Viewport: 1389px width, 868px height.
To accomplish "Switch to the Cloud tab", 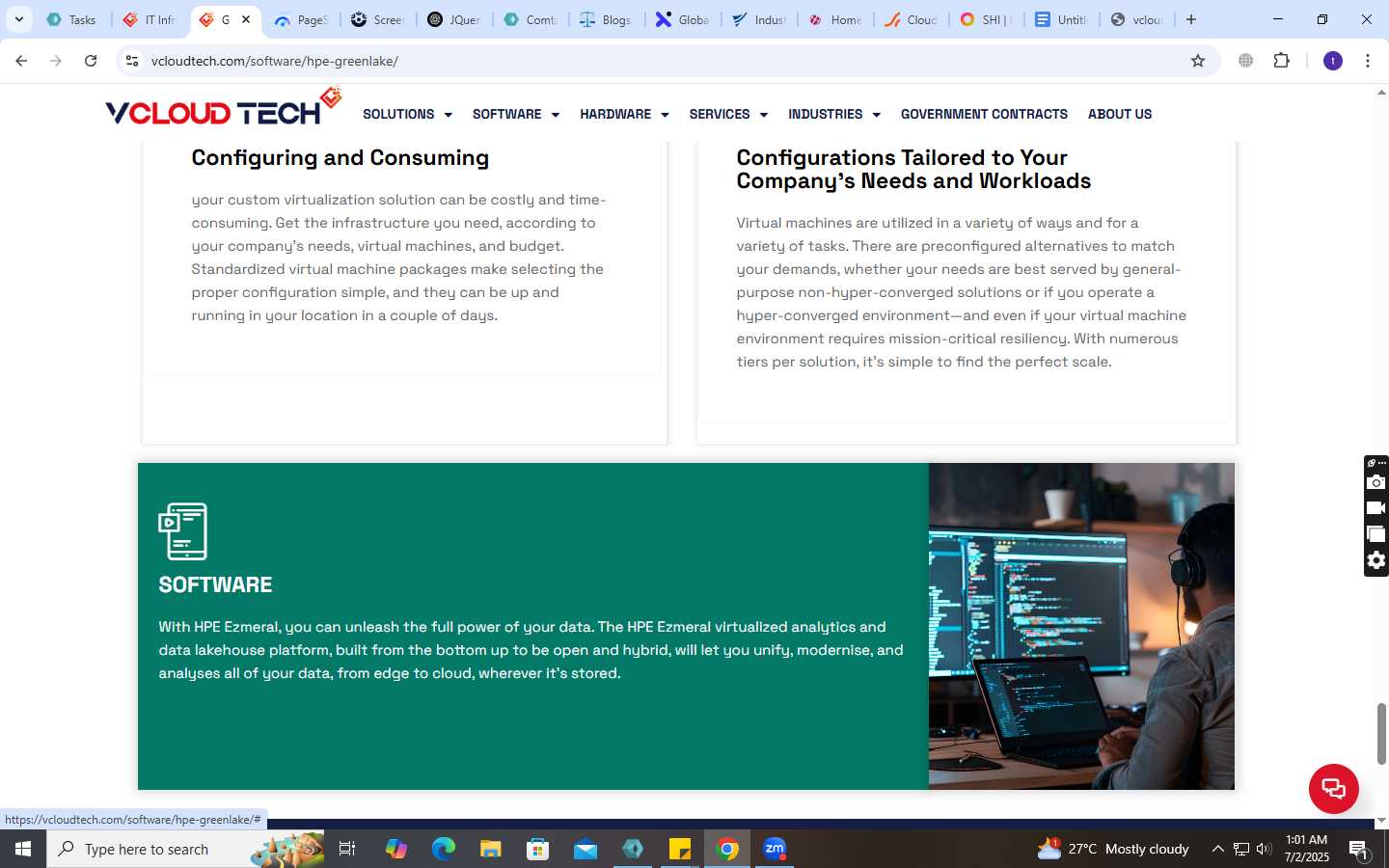I will (912, 19).
